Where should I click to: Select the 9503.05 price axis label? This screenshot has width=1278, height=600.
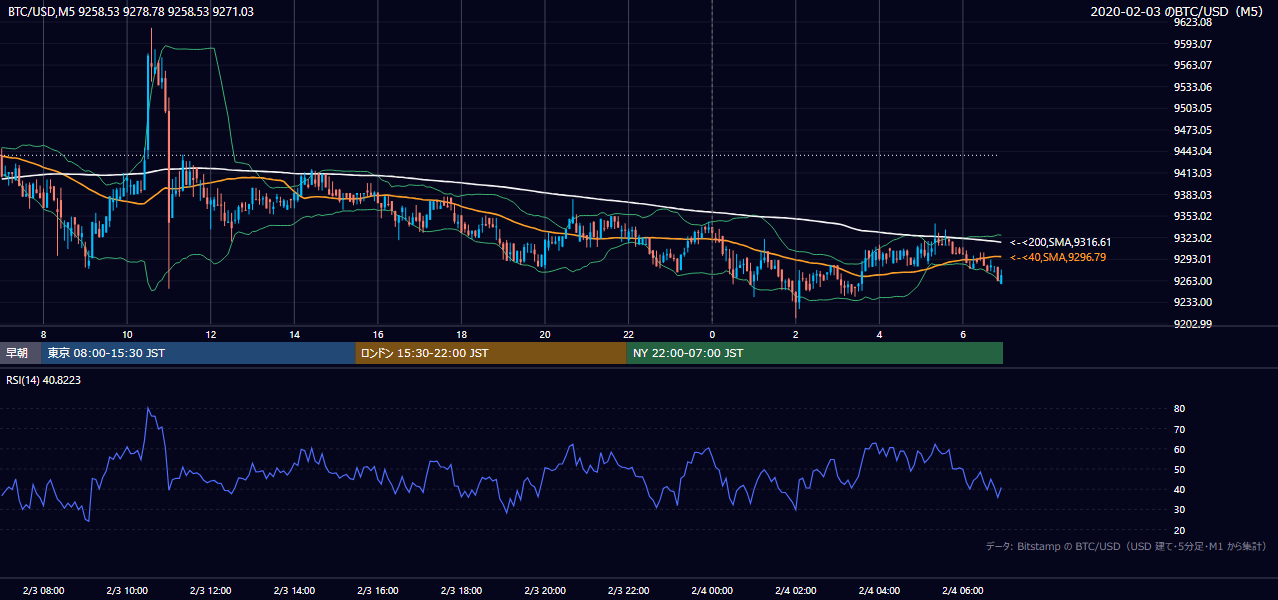tap(1193, 108)
